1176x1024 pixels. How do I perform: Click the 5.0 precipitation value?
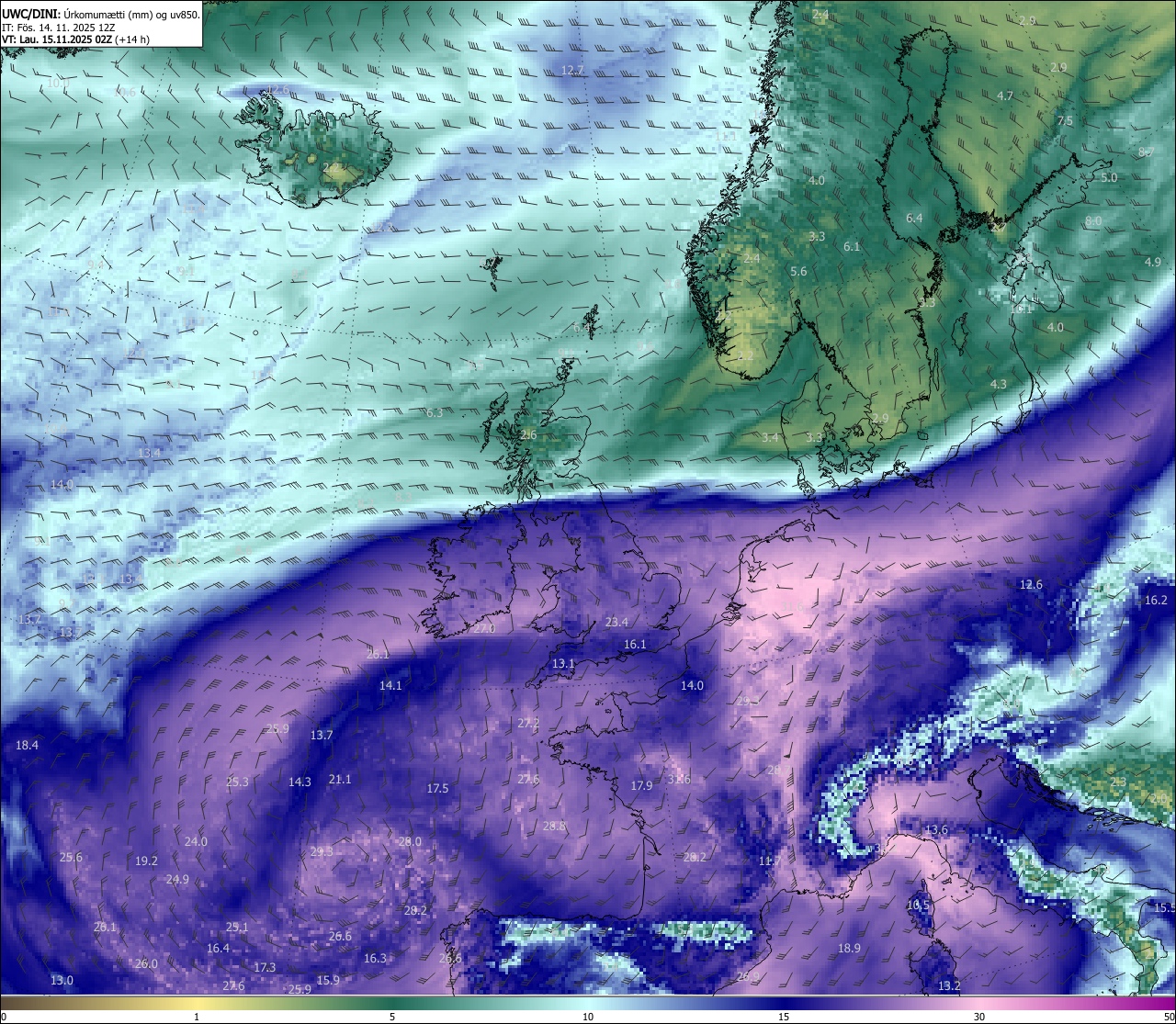click(x=1109, y=177)
